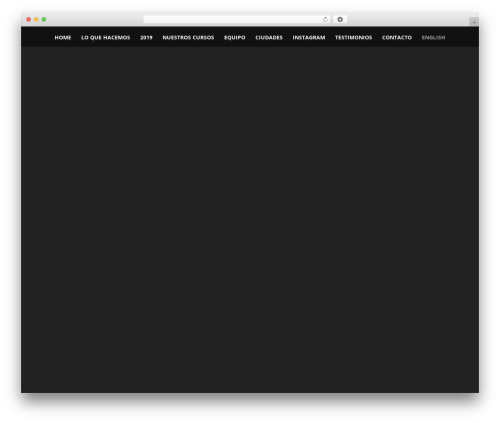
Task: Open a new tab with plus button
Action: point(474,22)
